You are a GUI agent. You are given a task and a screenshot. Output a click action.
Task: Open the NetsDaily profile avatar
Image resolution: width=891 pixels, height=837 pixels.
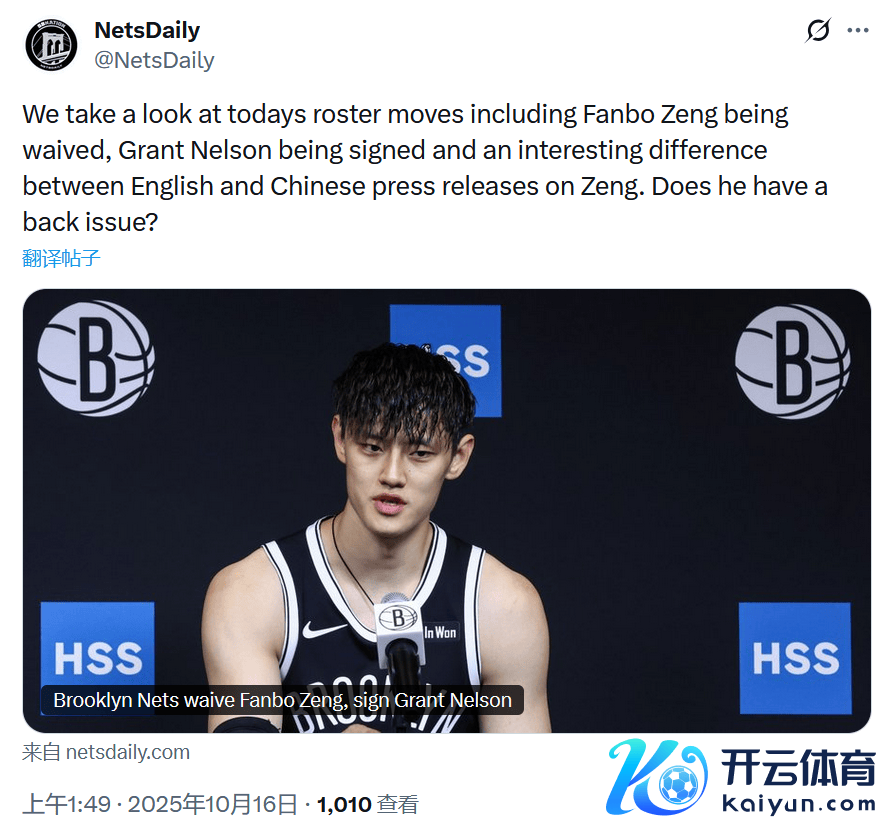(x=51, y=45)
